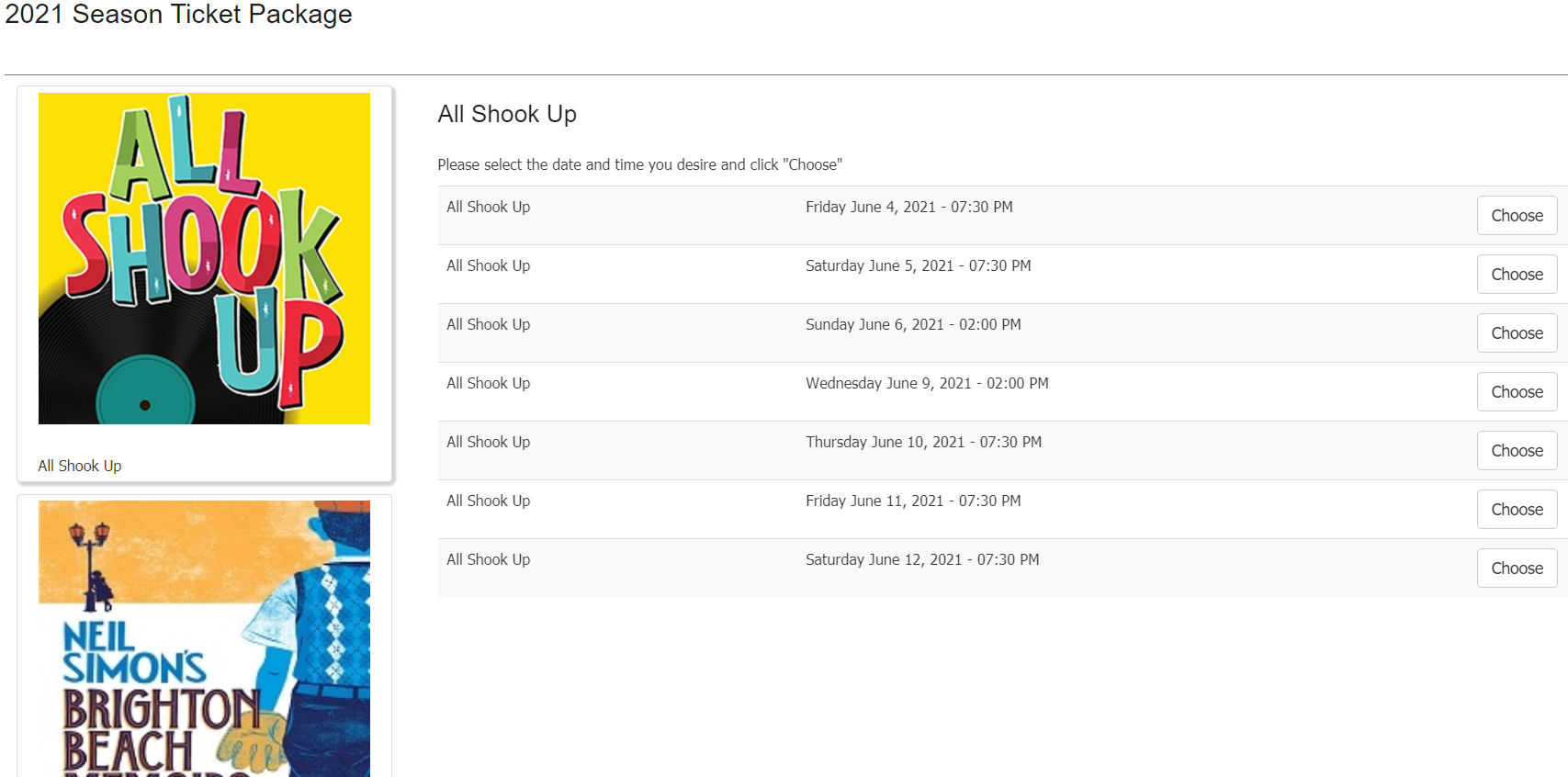This screenshot has height=777, width=1568.
Task: Click 'Friday June 4, 2021 - 07:30 PM' text
Action: click(909, 207)
